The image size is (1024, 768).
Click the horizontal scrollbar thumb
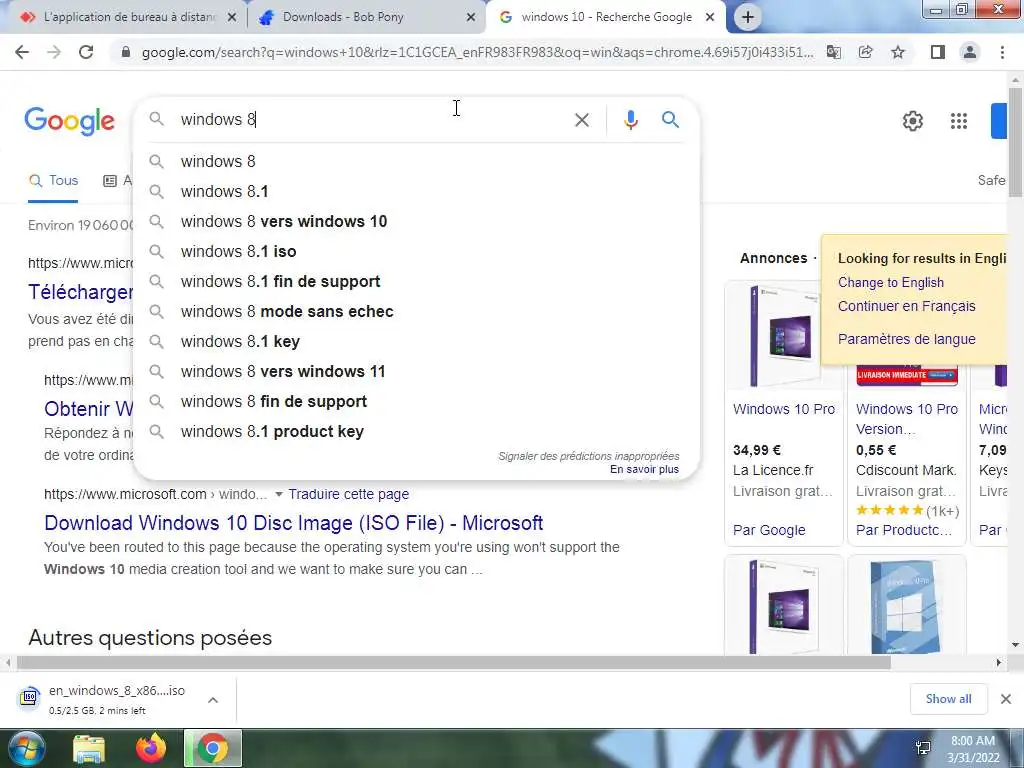(x=454, y=663)
